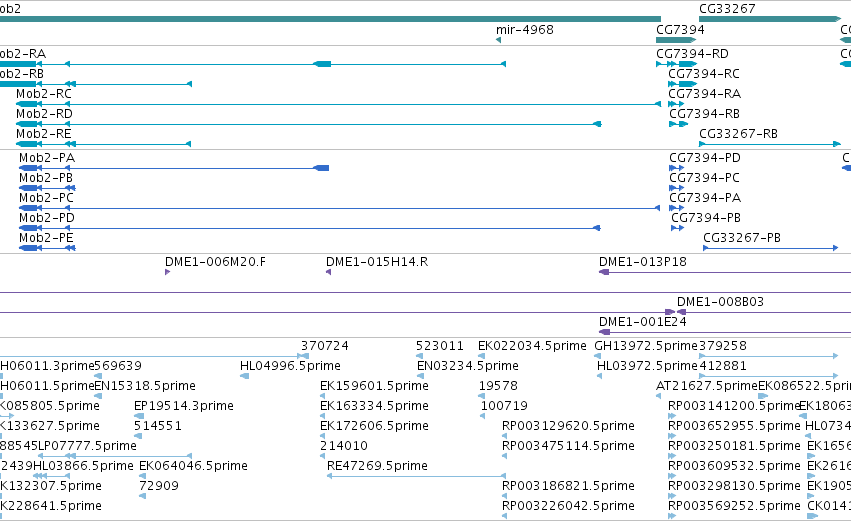This screenshot has height=521, width=851.
Task: Select EK163334.5prime EST label
Action: [374, 406]
